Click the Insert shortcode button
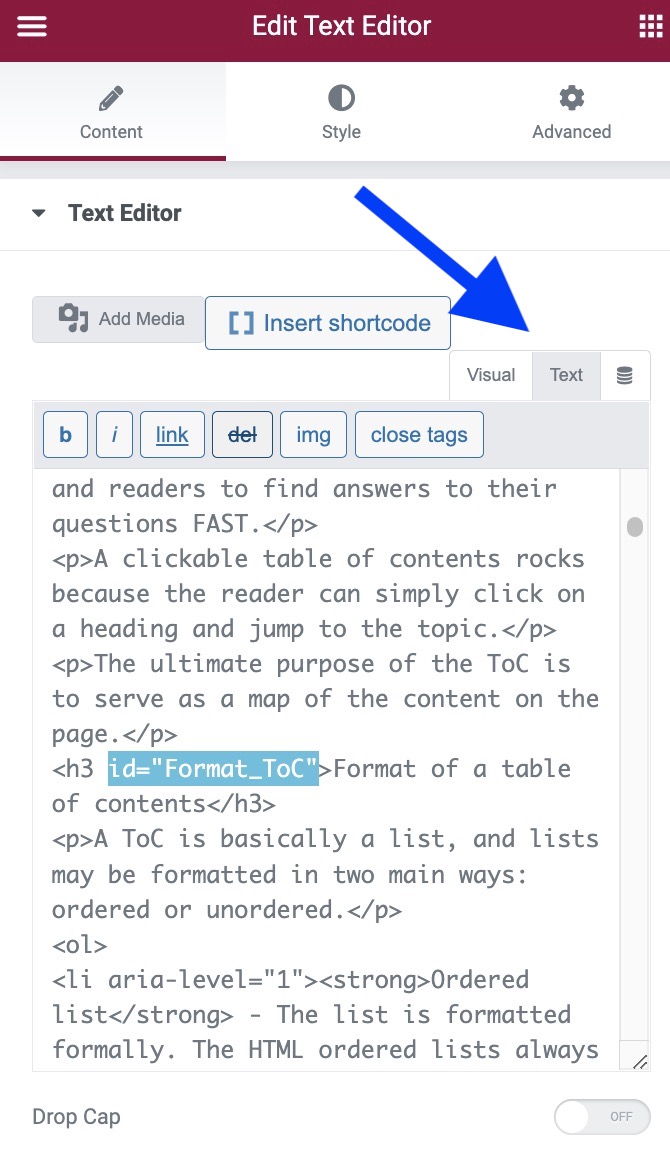 click(328, 323)
